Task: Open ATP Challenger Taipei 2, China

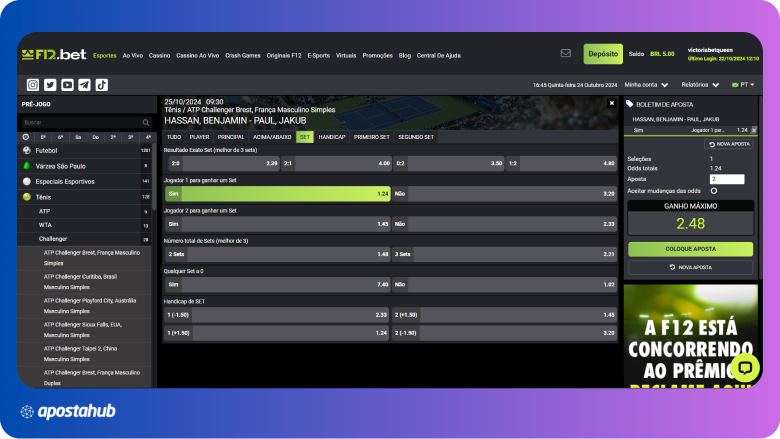Action: coord(85,353)
